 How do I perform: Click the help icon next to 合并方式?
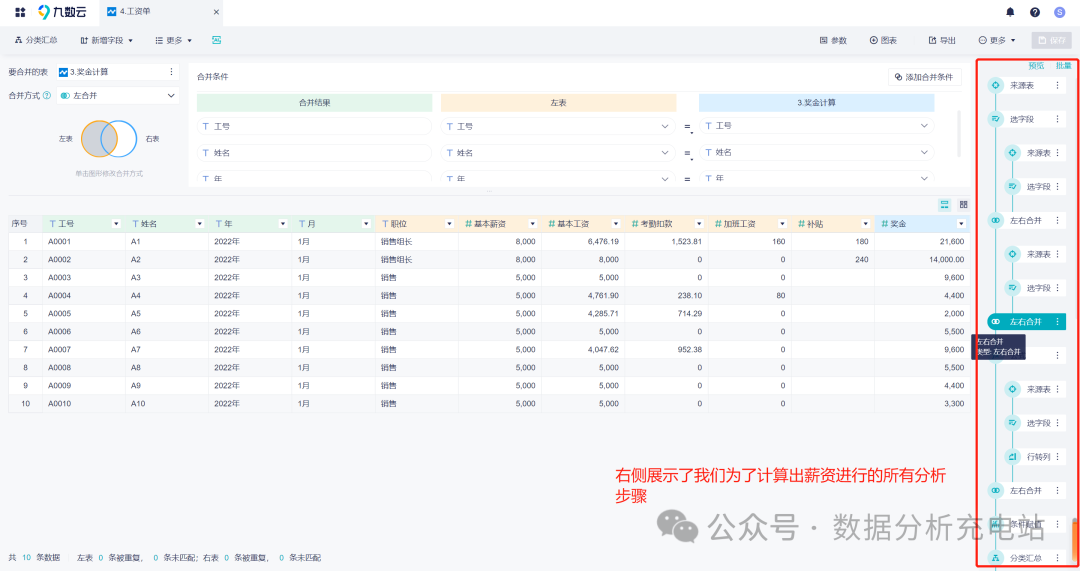pyautogui.click(x=47, y=96)
